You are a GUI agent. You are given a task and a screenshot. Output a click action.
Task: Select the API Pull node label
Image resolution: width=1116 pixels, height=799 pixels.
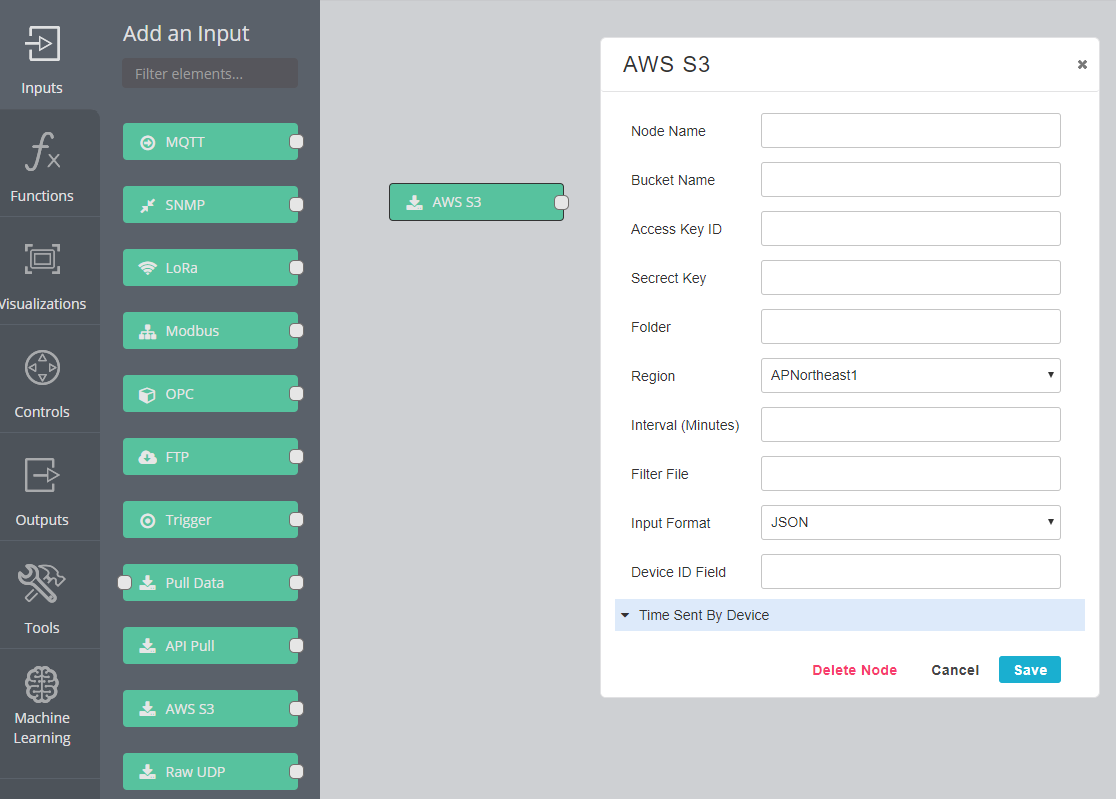tap(190, 646)
